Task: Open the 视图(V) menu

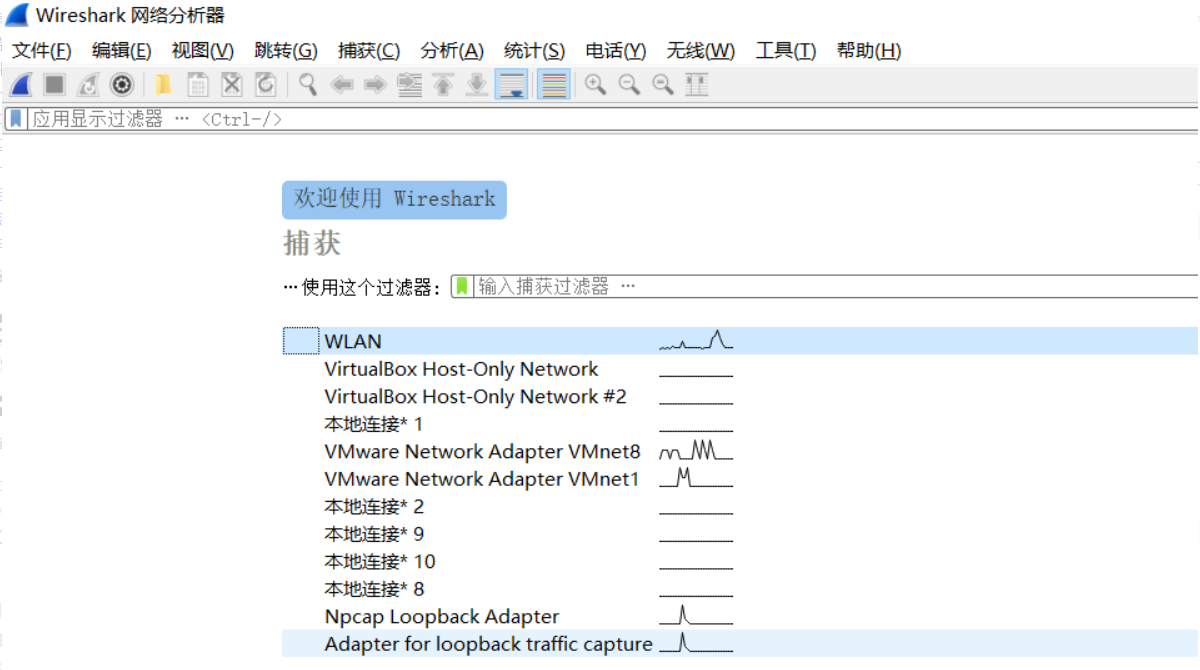Action: [203, 51]
